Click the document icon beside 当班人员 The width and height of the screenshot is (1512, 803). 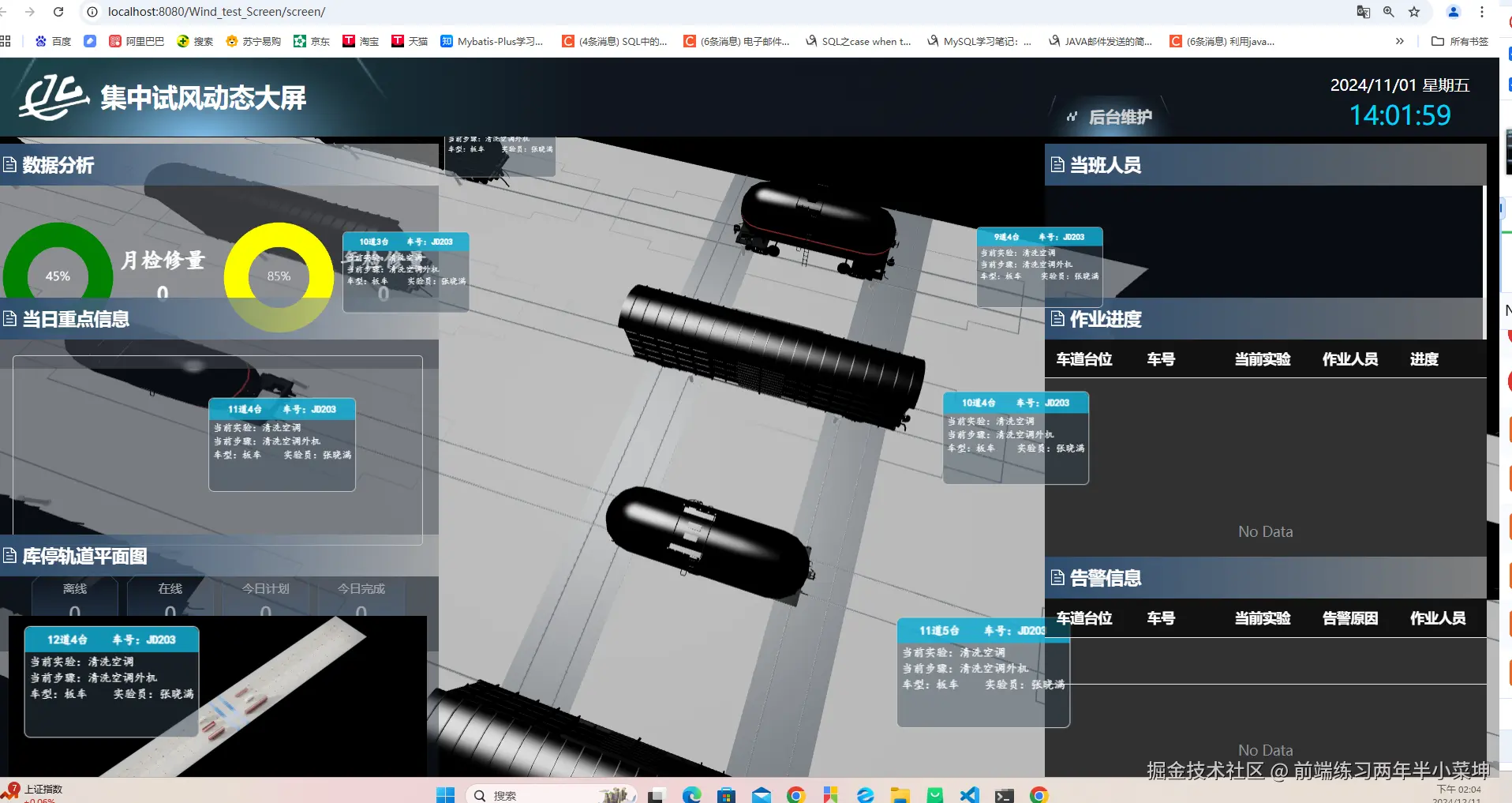(x=1057, y=164)
